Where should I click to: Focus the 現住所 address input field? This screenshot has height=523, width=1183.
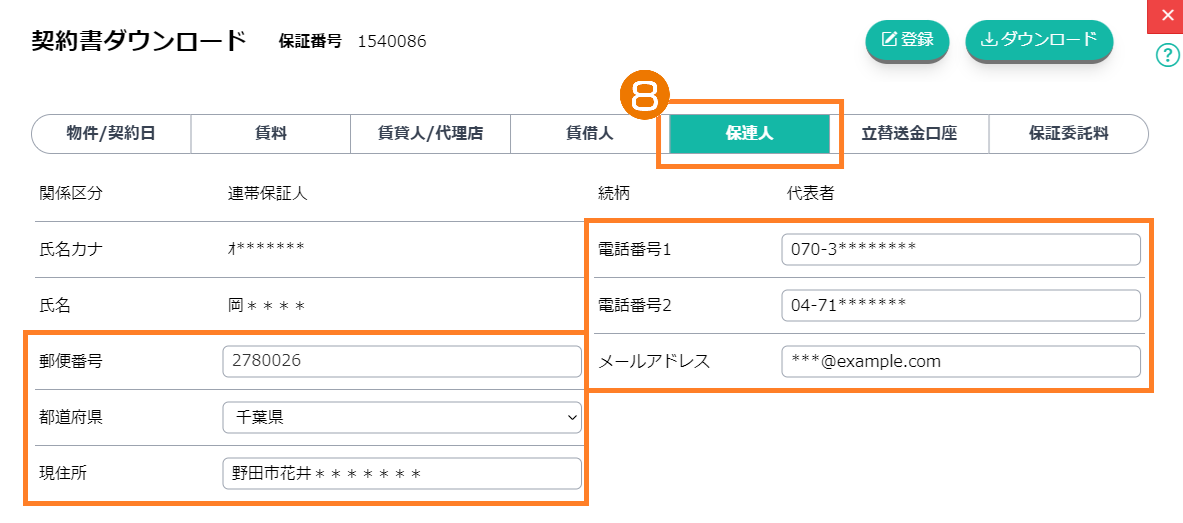(401, 473)
